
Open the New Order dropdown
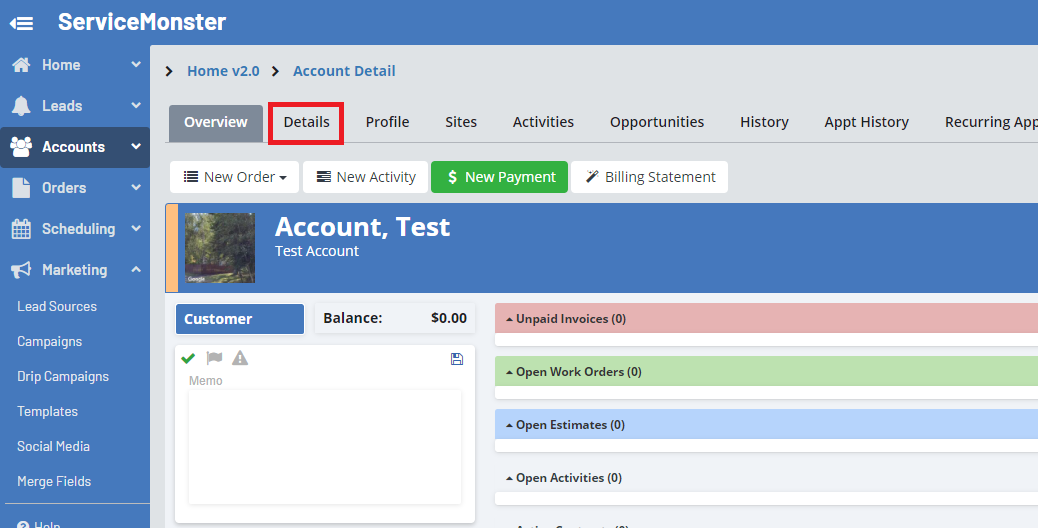[235, 177]
